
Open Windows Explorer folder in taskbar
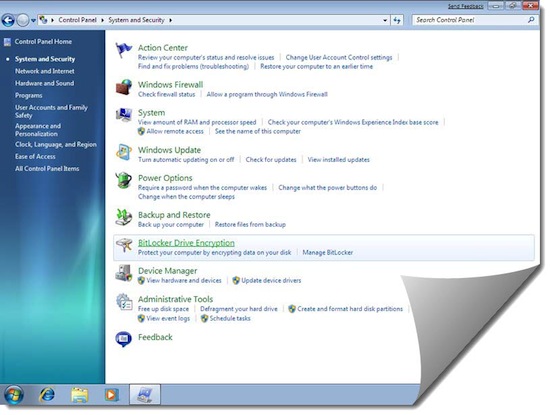(80, 395)
